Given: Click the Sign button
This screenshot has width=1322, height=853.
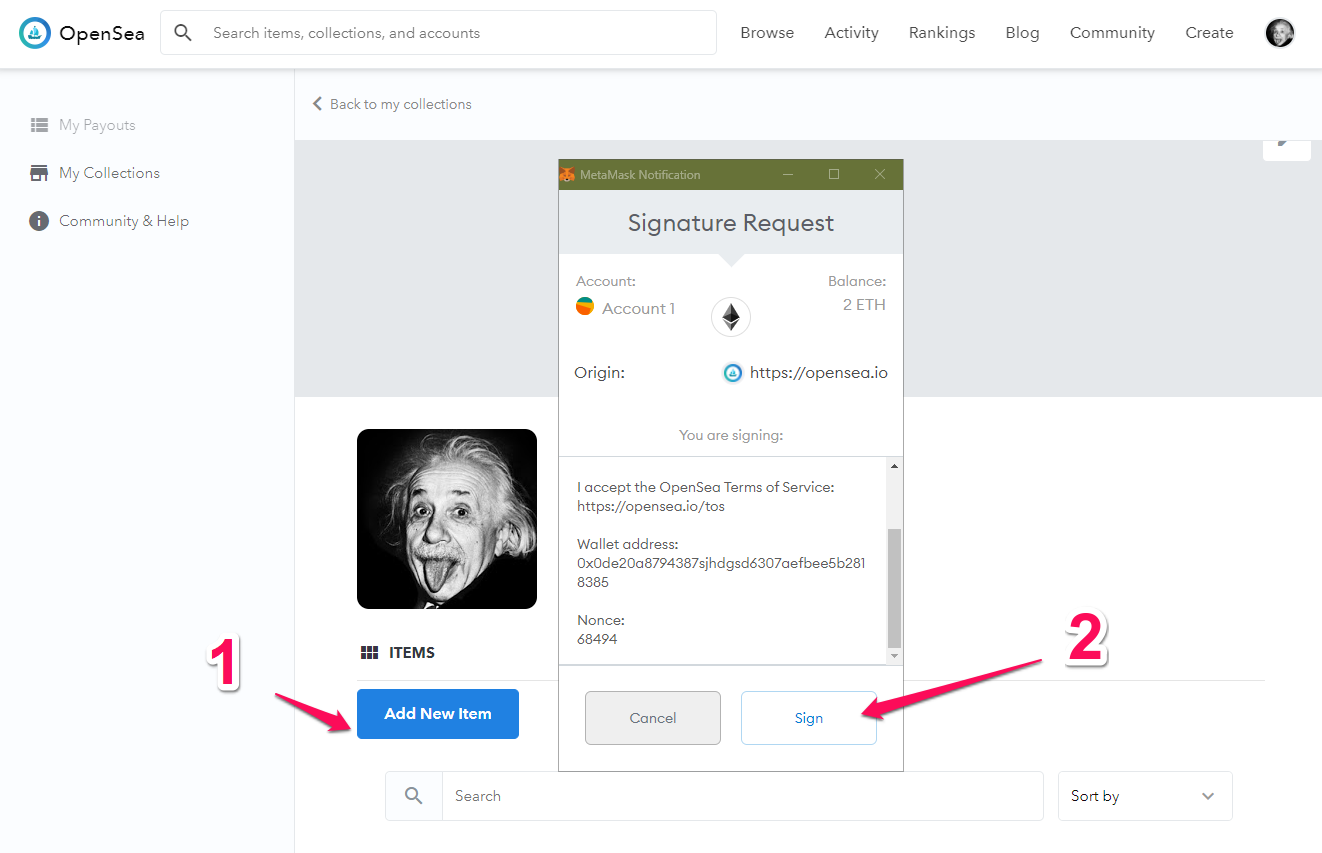Looking at the screenshot, I should coord(809,718).
